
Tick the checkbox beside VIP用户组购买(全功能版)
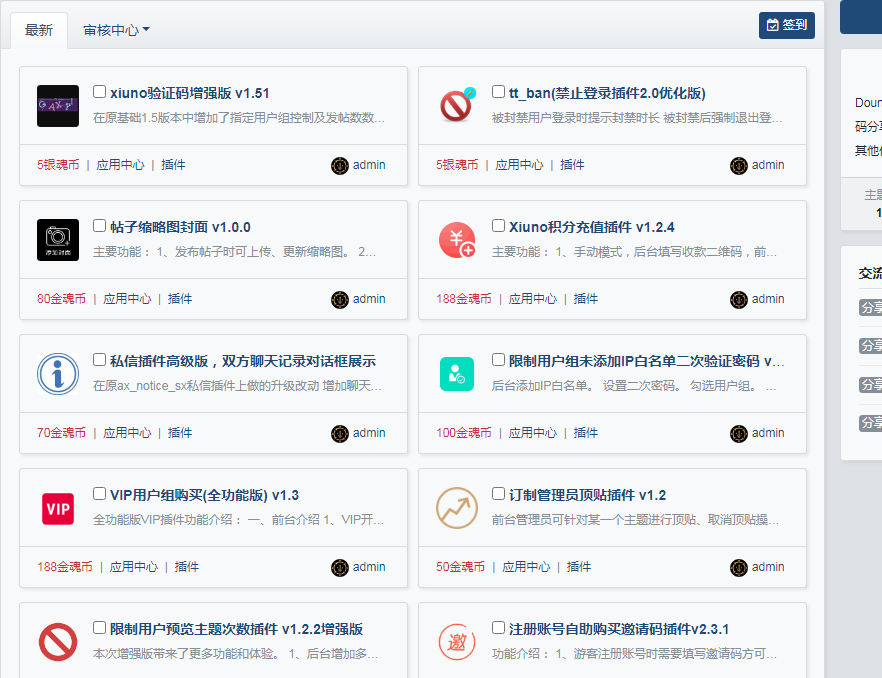(100, 494)
